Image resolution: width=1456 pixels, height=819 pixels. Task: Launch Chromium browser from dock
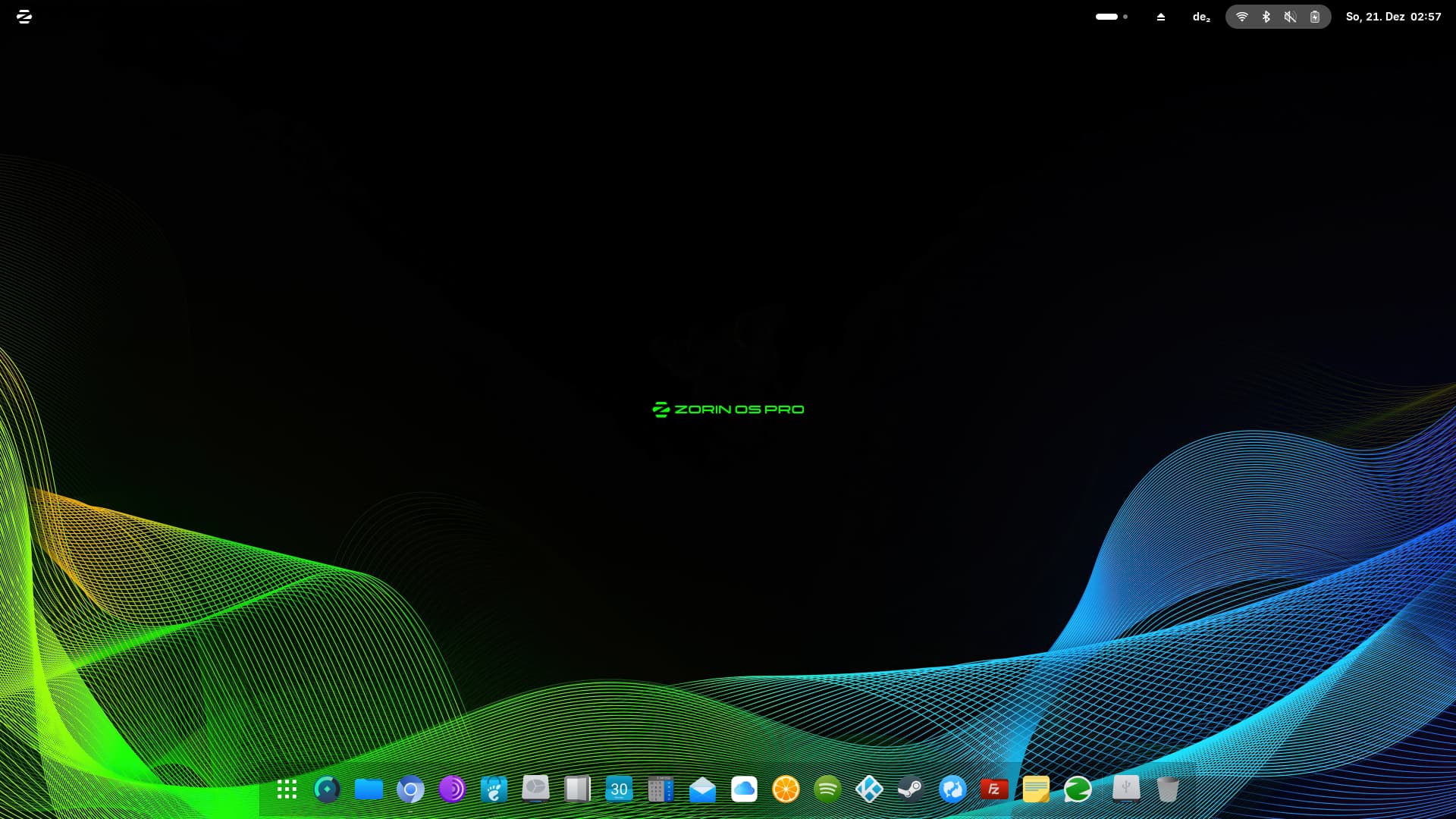tap(410, 789)
